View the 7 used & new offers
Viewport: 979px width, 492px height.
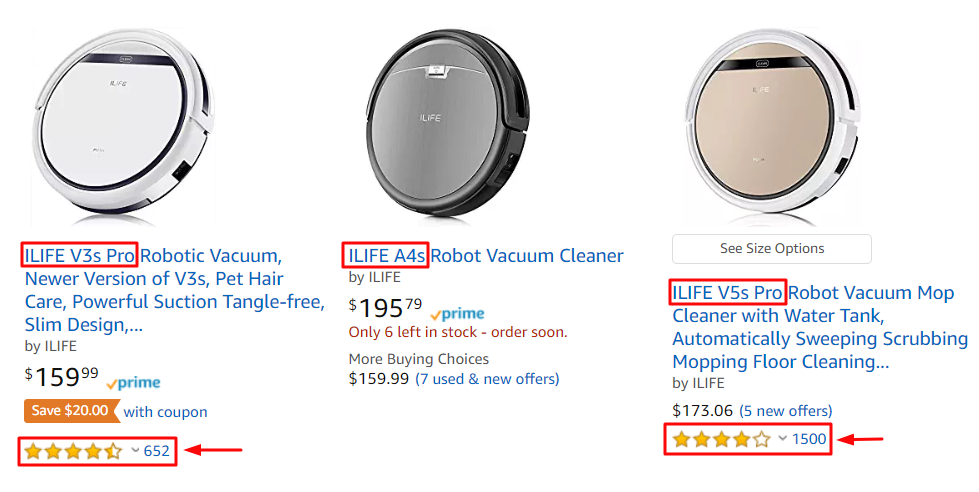(487, 379)
